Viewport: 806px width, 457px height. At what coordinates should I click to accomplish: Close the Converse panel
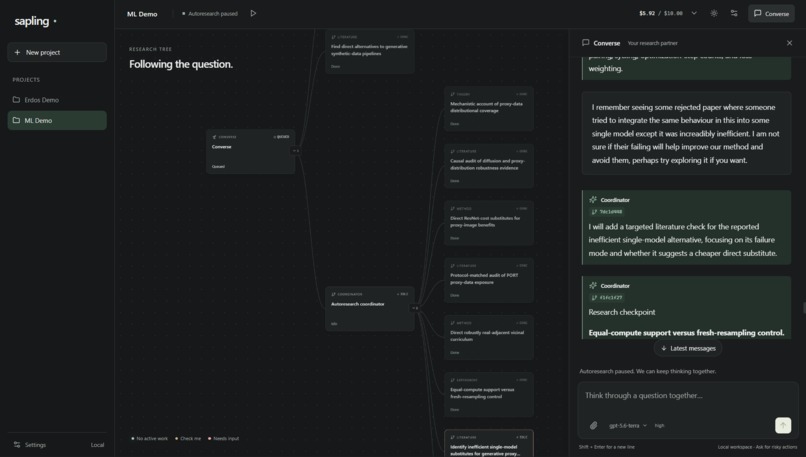click(x=790, y=43)
